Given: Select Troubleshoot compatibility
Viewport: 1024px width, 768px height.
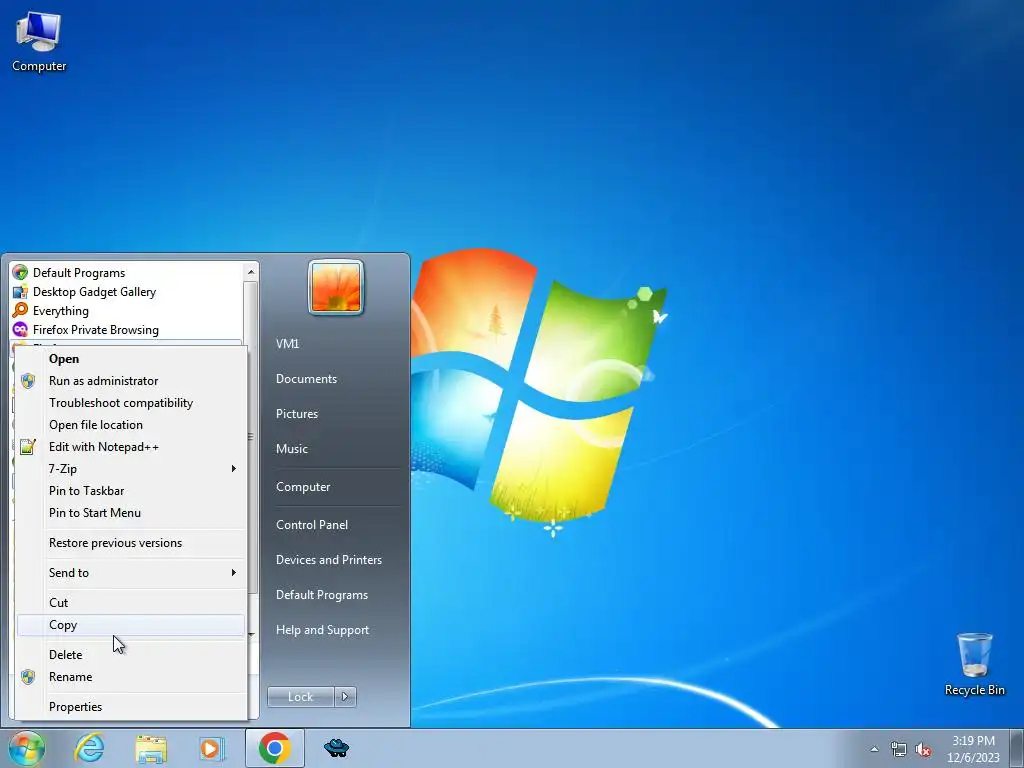Looking at the screenshot, I should click(131, 403).
